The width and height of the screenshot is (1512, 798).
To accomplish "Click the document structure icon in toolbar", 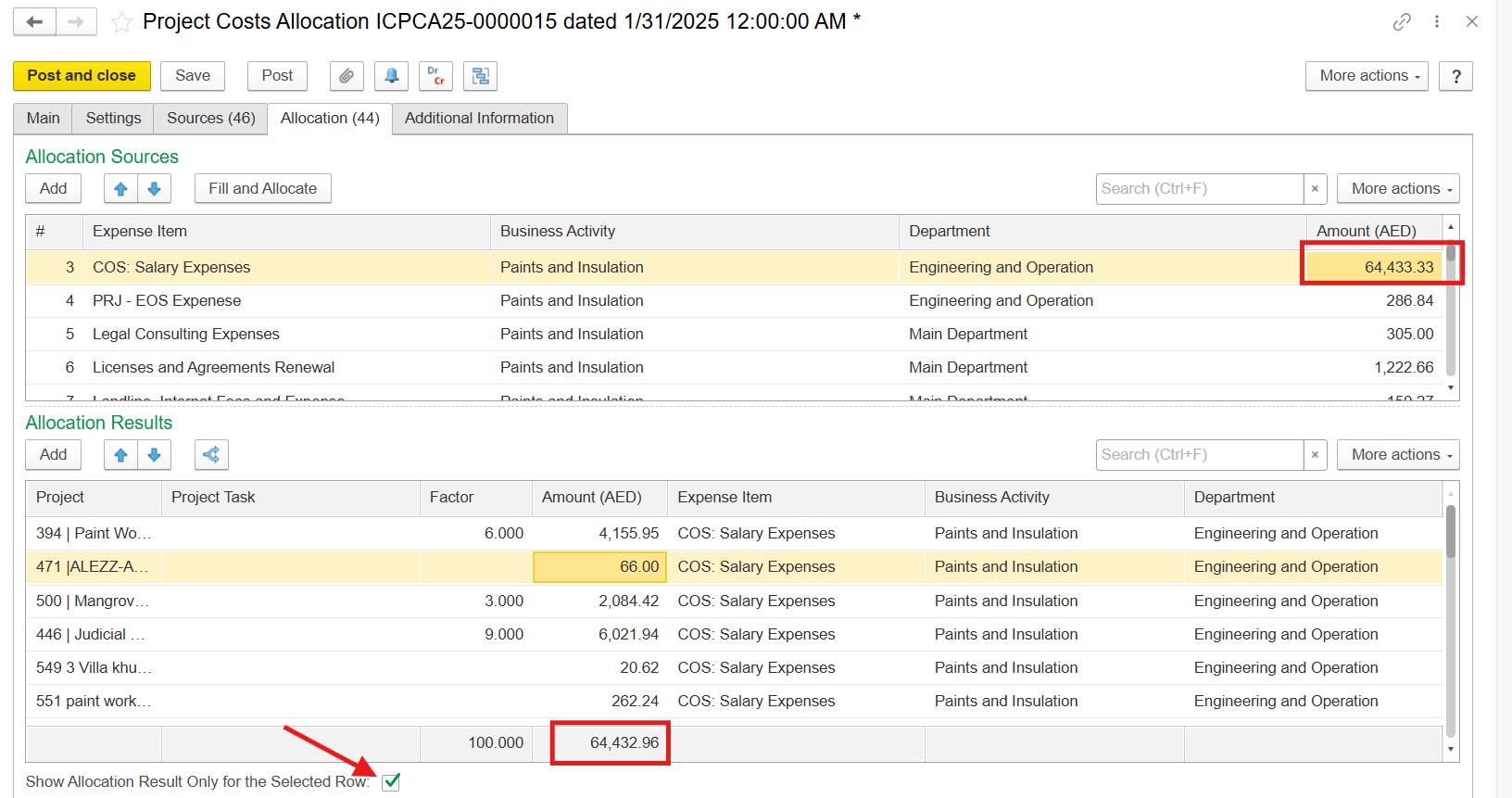I will pos(480,76).
